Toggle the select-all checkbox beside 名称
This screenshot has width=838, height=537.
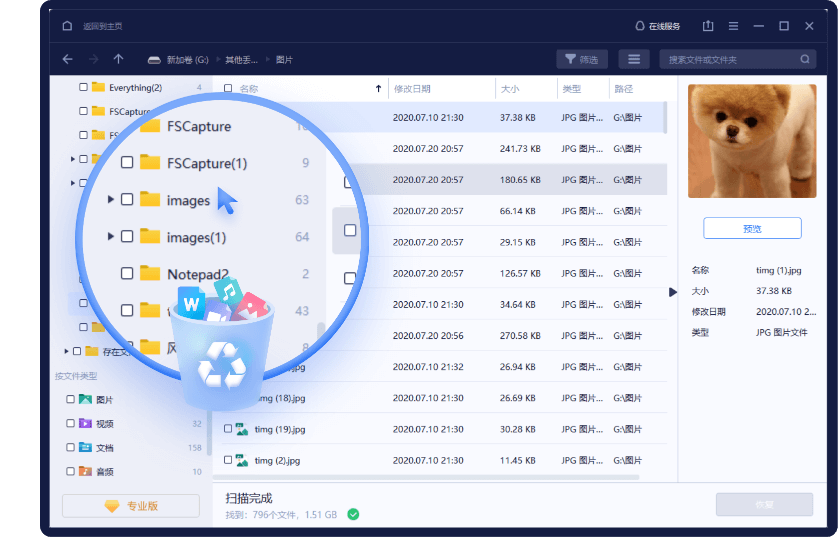pos(228,89)
